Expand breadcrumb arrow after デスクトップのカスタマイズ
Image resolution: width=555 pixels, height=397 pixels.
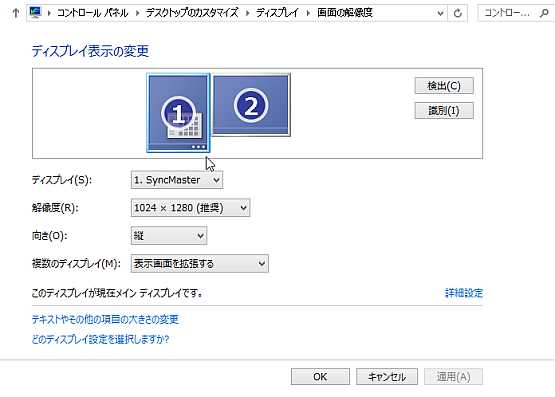[x=247, y=13]
